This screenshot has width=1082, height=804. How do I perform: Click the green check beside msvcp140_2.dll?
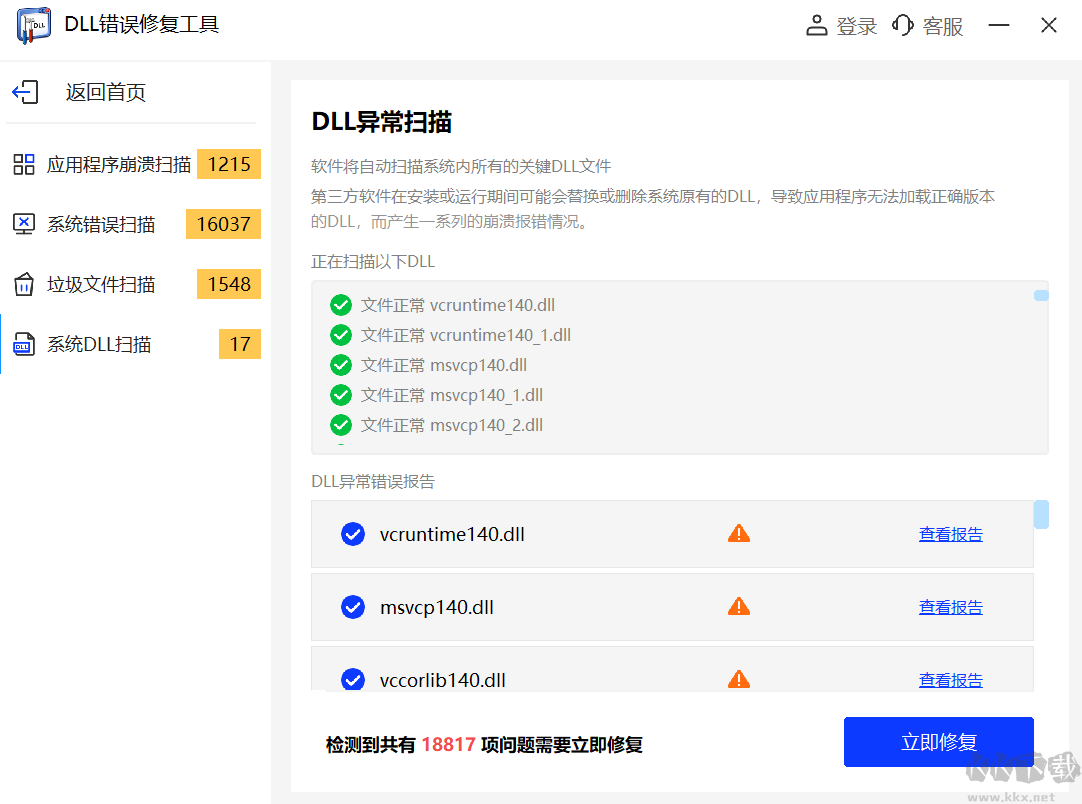341,425
